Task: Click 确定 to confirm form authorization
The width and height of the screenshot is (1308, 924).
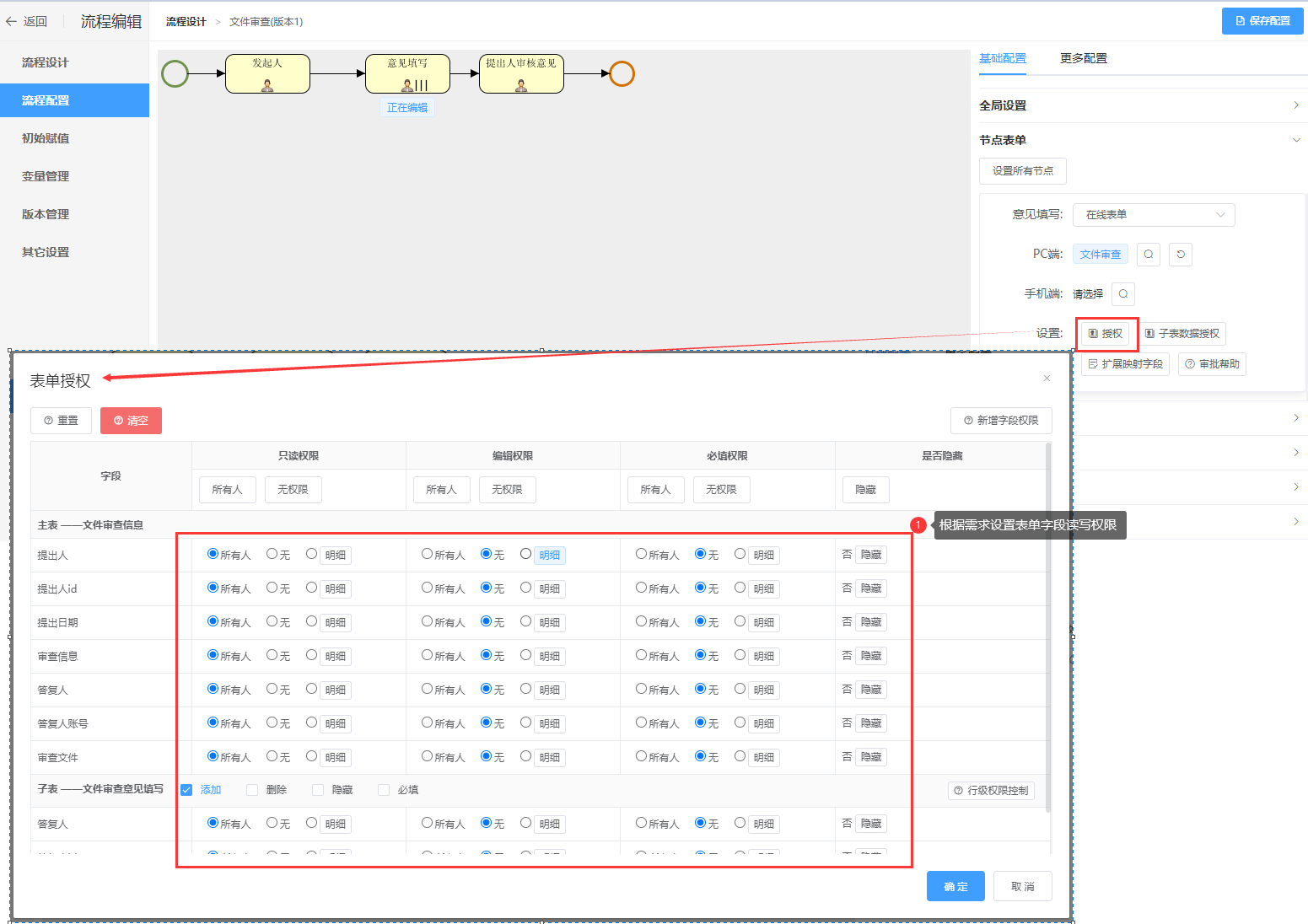Action: (x=955, y=886)
